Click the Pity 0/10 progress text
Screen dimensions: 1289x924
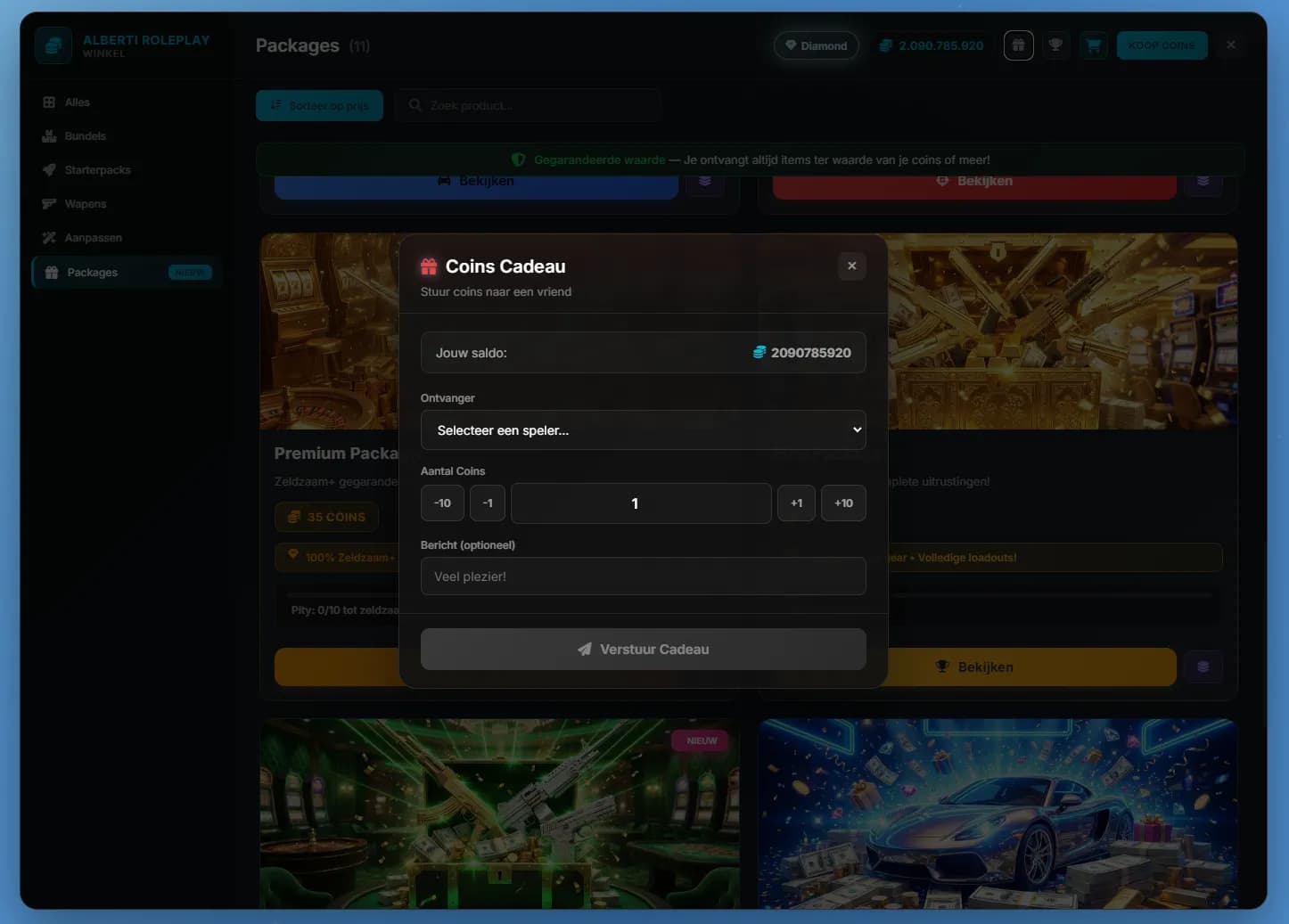coord(345,610)
